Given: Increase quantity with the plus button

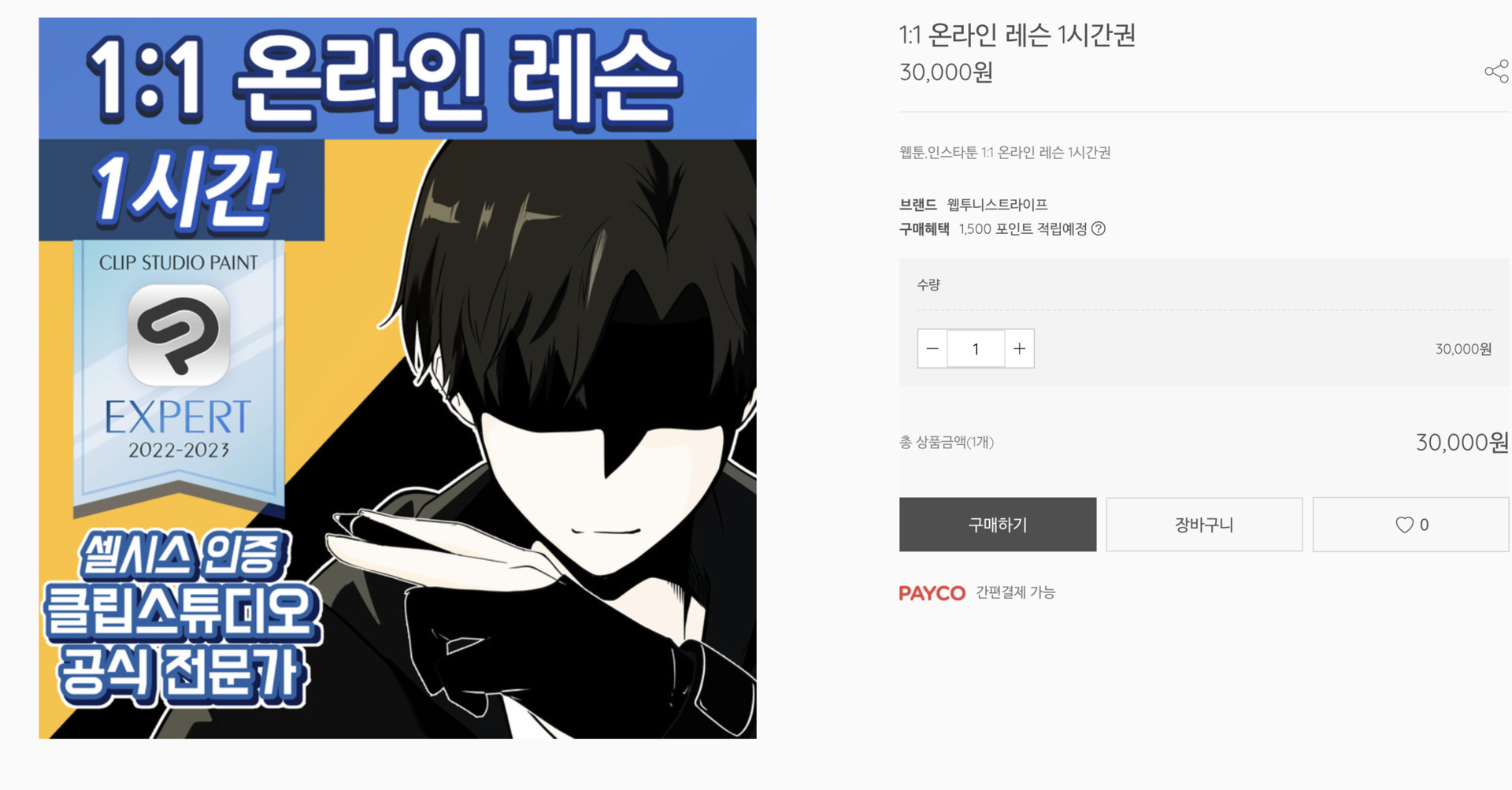Looking at the screenshot, I should pyautogui.click(x=1019, y=349).
